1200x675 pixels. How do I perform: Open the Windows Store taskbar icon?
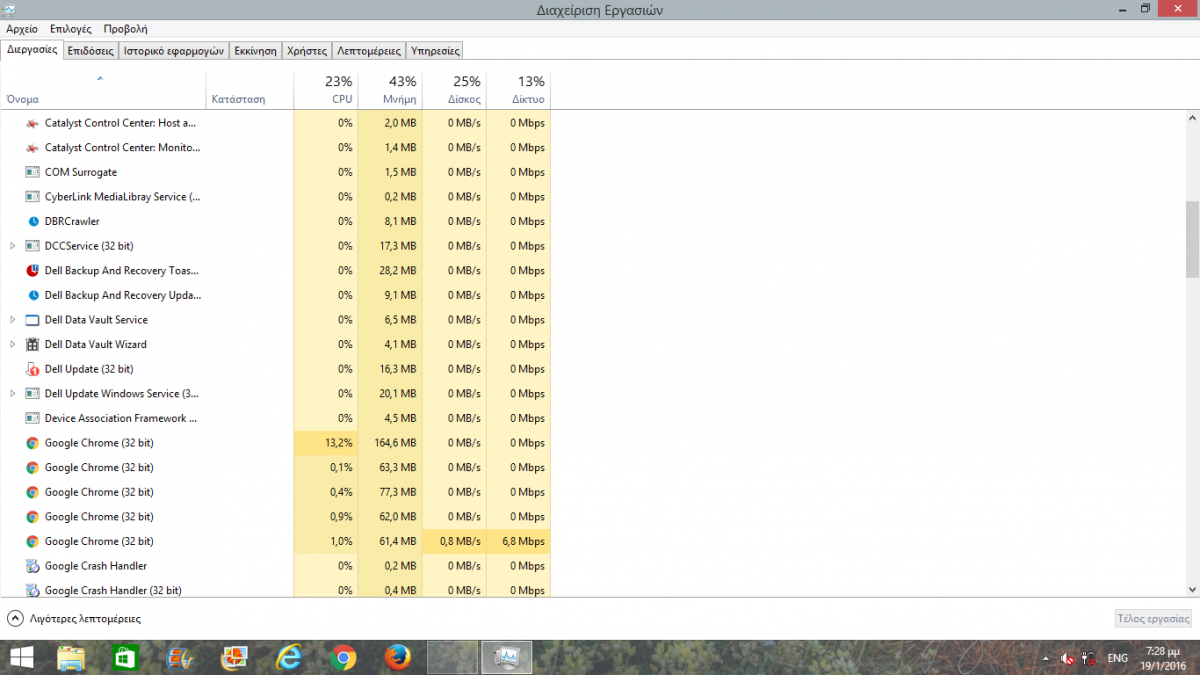[125, 657]
